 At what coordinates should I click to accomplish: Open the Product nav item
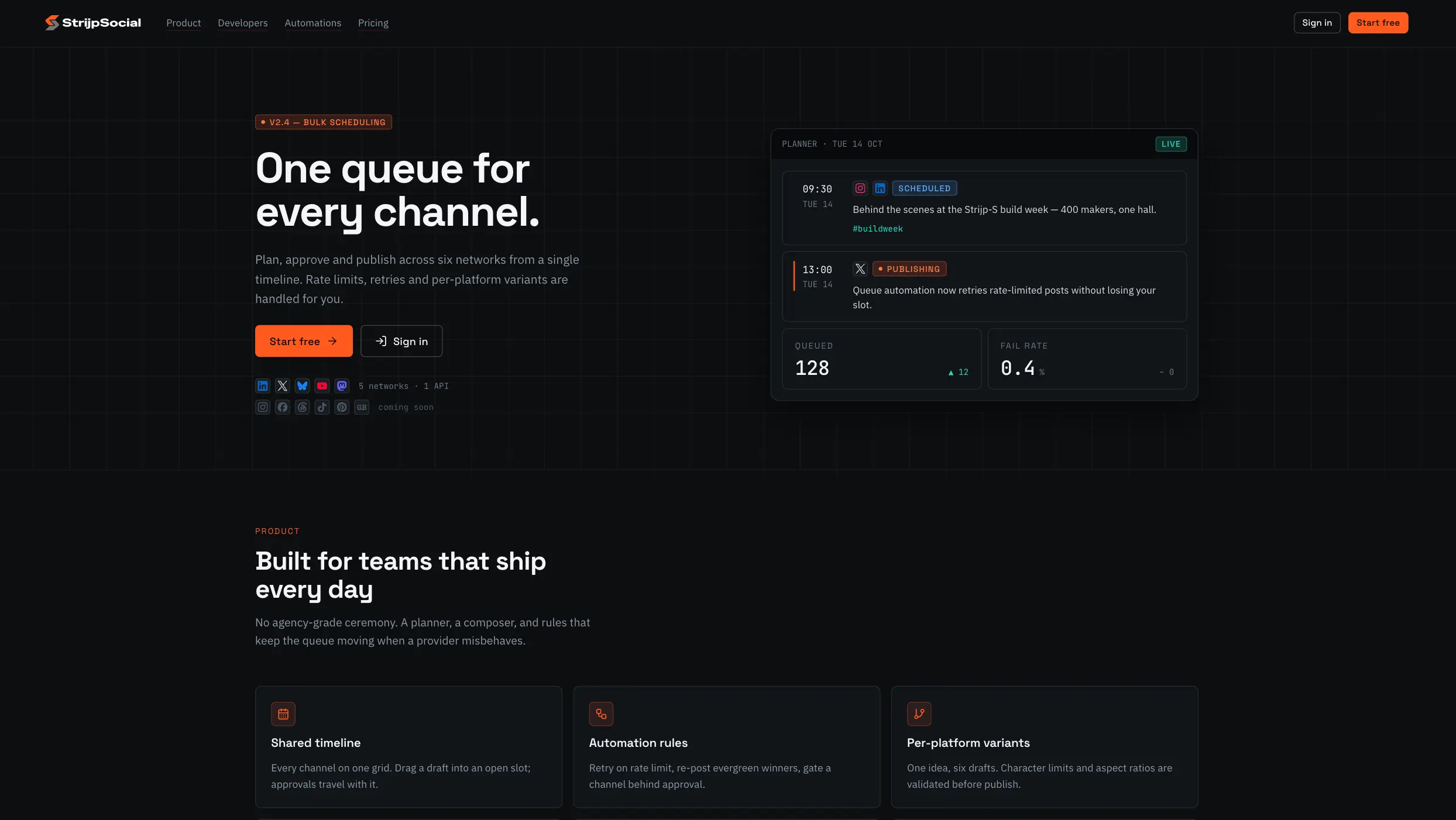[184, 23]
